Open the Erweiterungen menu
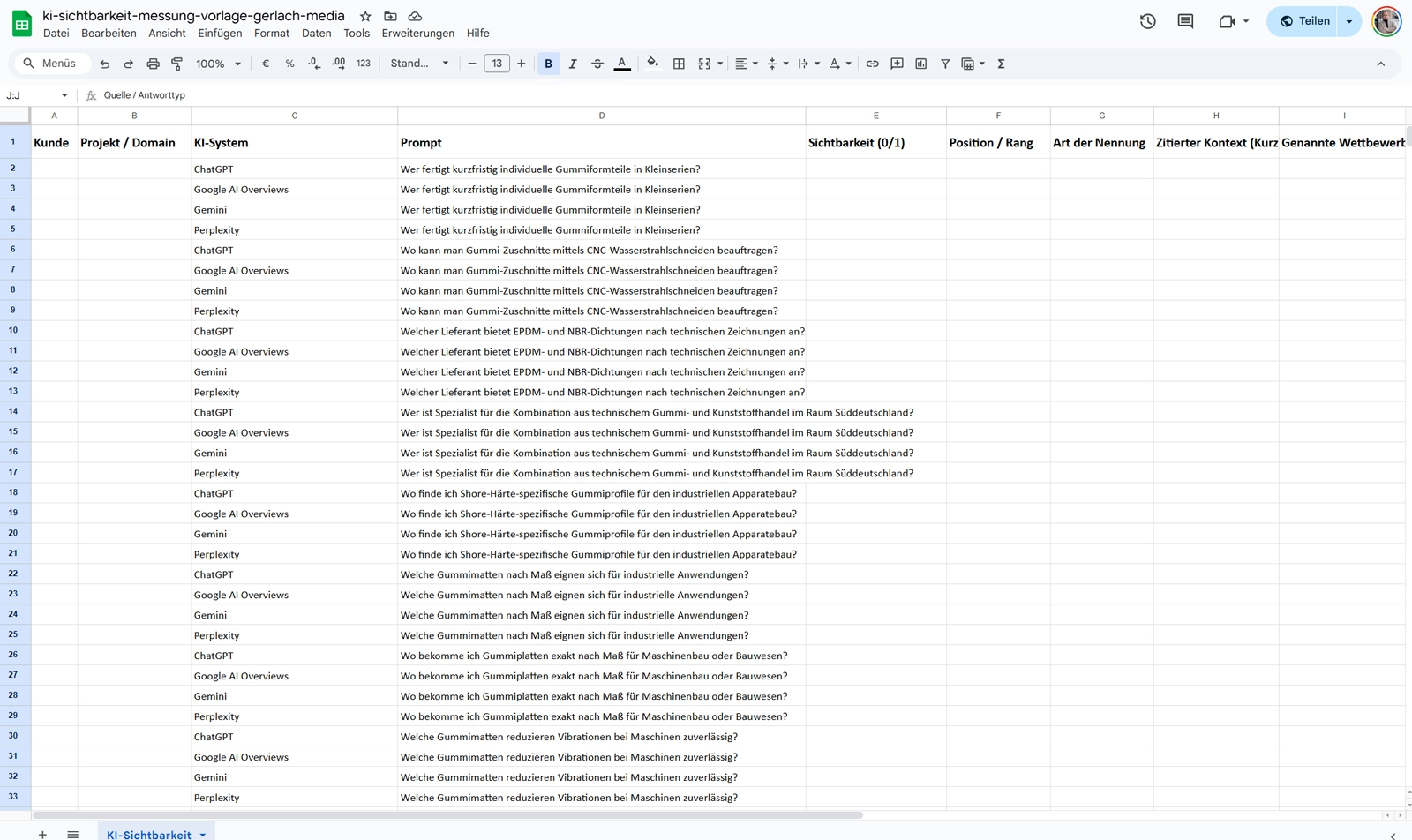This screenshot has height=840, width=1412. click(417, 33)
